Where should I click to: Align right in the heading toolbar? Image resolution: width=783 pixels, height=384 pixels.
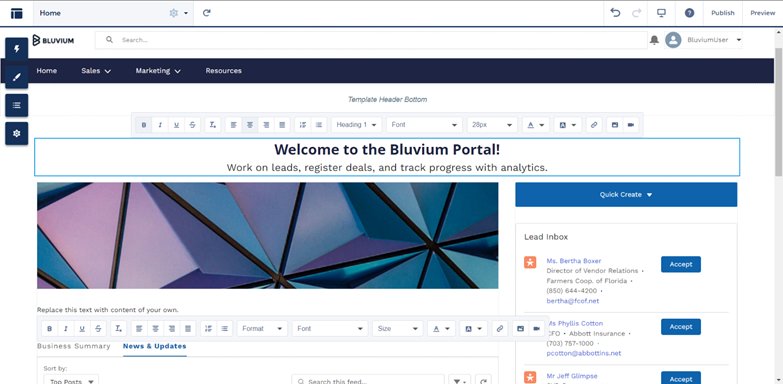[266, 125]
